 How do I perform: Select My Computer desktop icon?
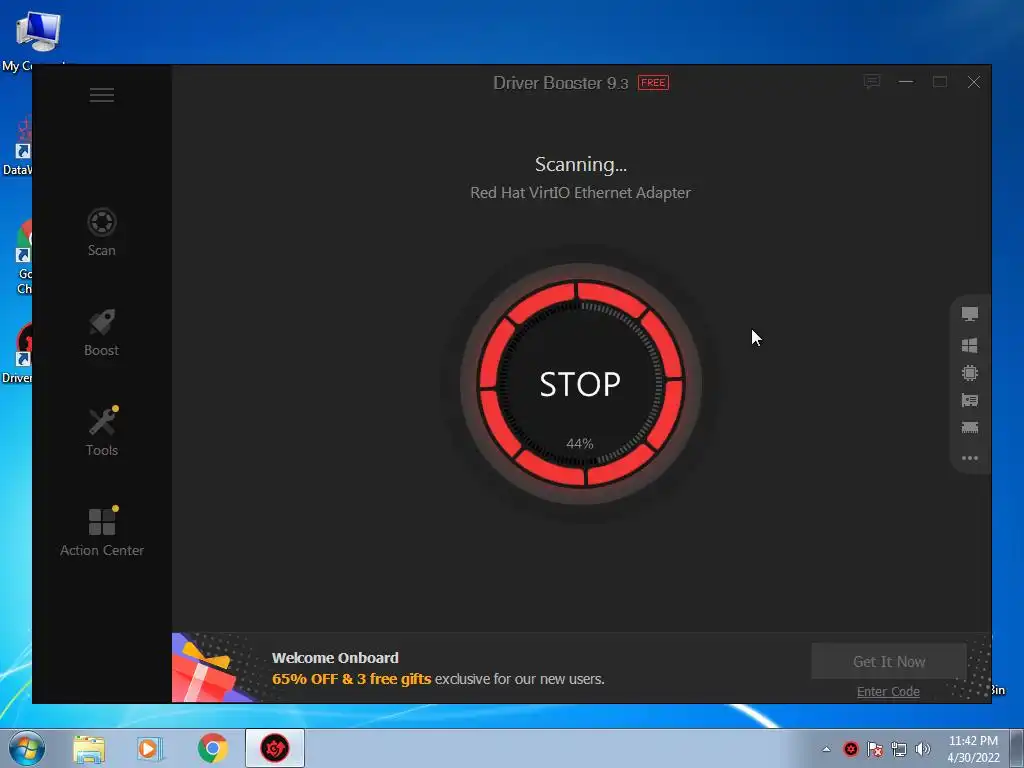38,40
